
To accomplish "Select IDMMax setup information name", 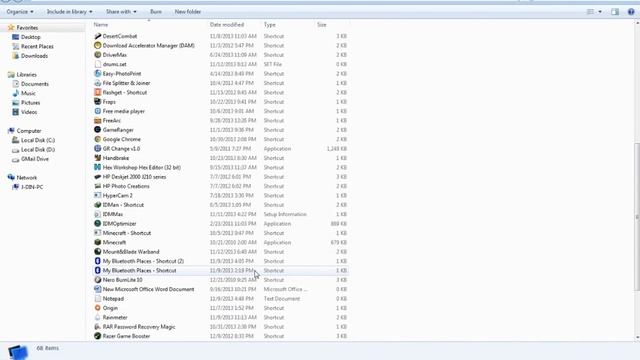I will click(x=113, y=215).
